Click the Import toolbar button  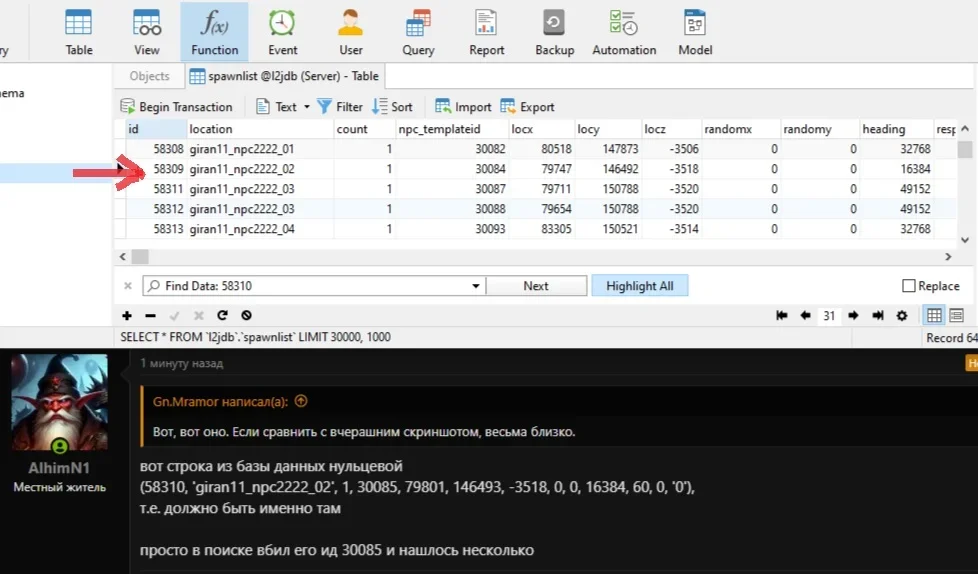463,107
